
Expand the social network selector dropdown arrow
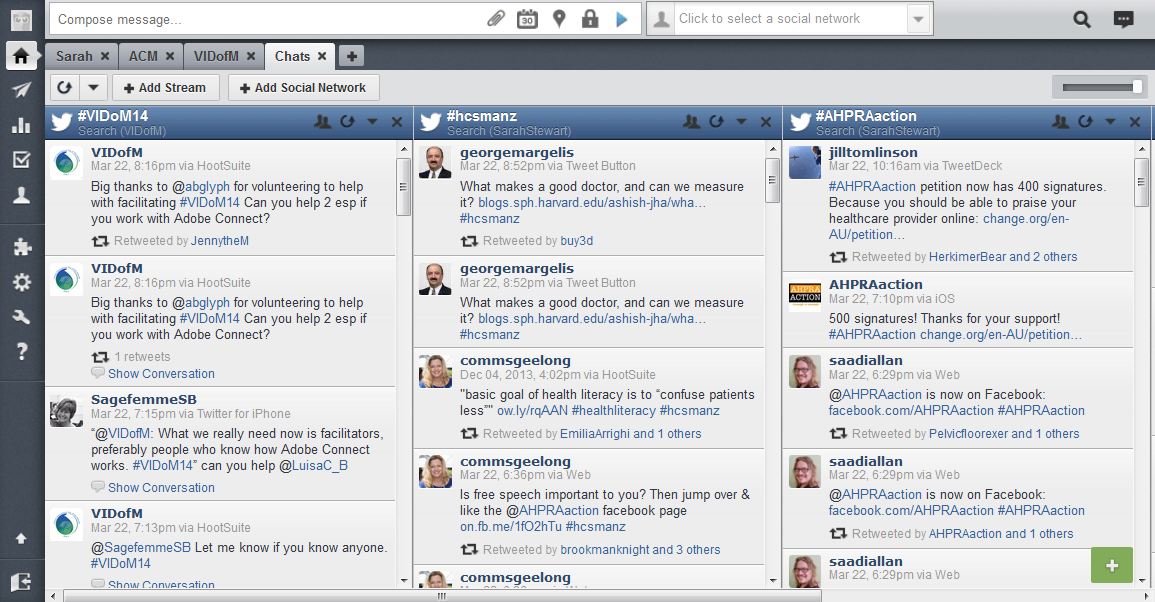918,20
